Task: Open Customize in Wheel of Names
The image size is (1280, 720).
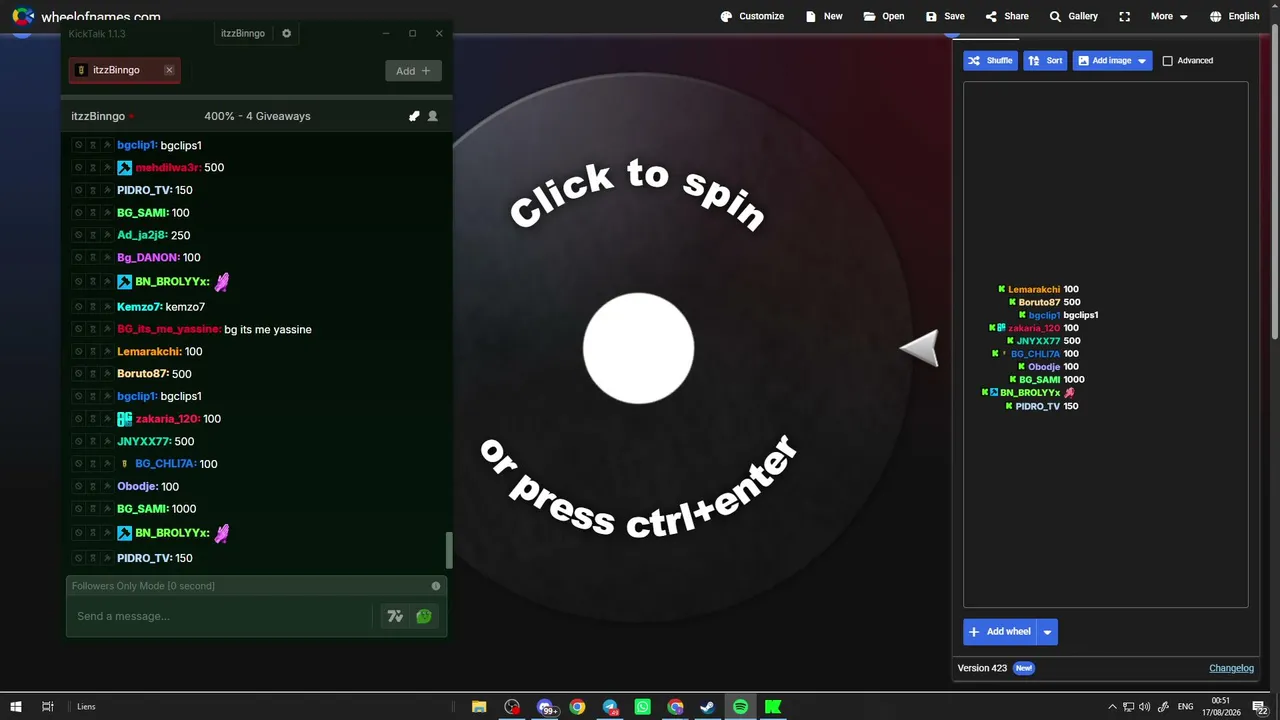Action: tap(752, 16)
